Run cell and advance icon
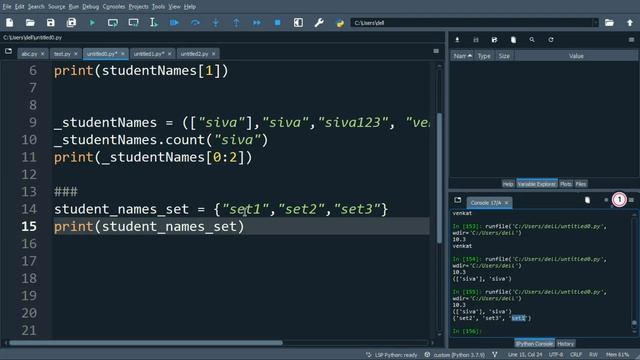640x360 pixels. point(133,23)
